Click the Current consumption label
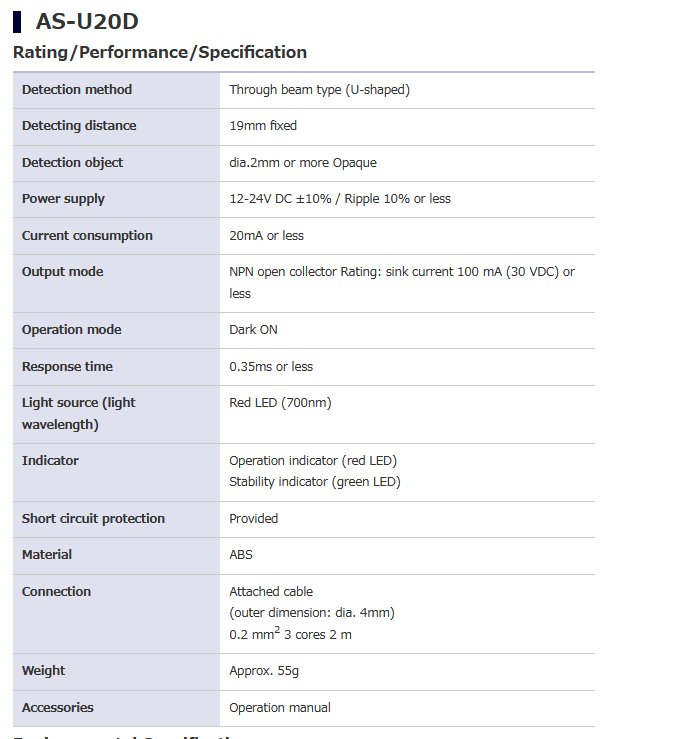 (x=87, y=236)
